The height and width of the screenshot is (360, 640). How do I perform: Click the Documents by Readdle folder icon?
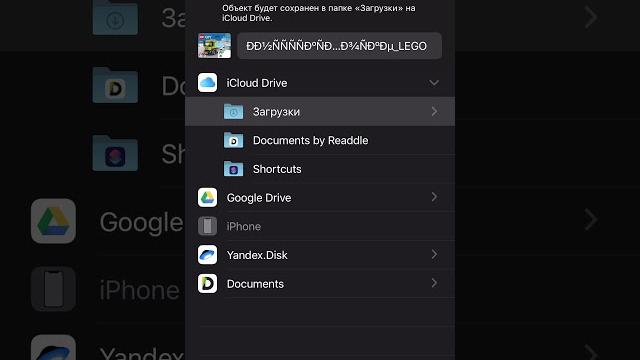pos(233,140)
